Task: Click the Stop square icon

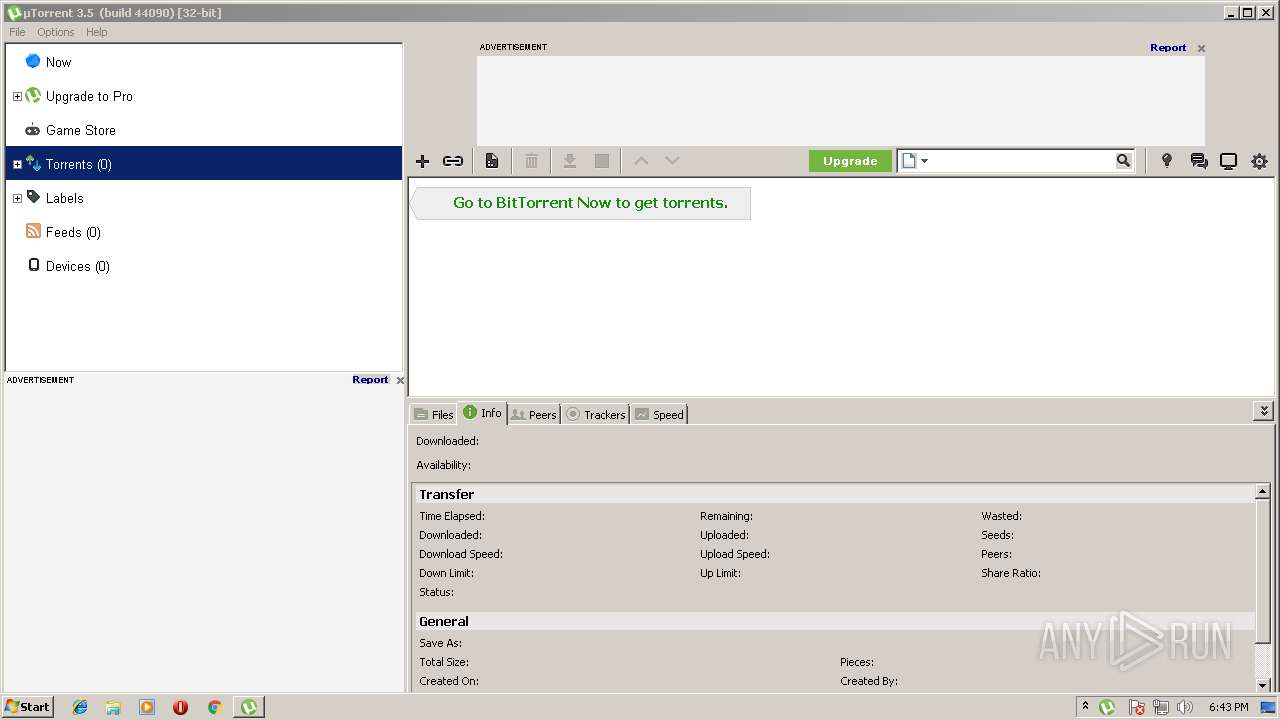Action: click(602, 161)
